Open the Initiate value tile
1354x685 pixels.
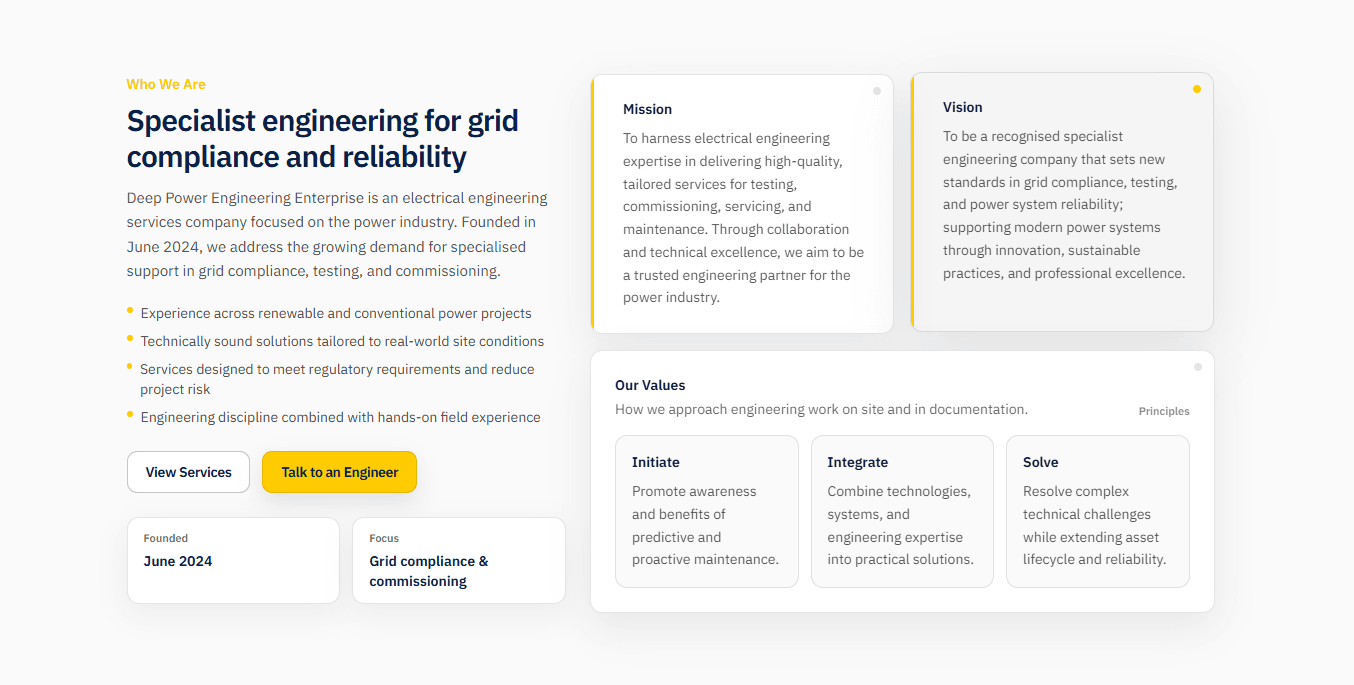(x=707, y=511)
